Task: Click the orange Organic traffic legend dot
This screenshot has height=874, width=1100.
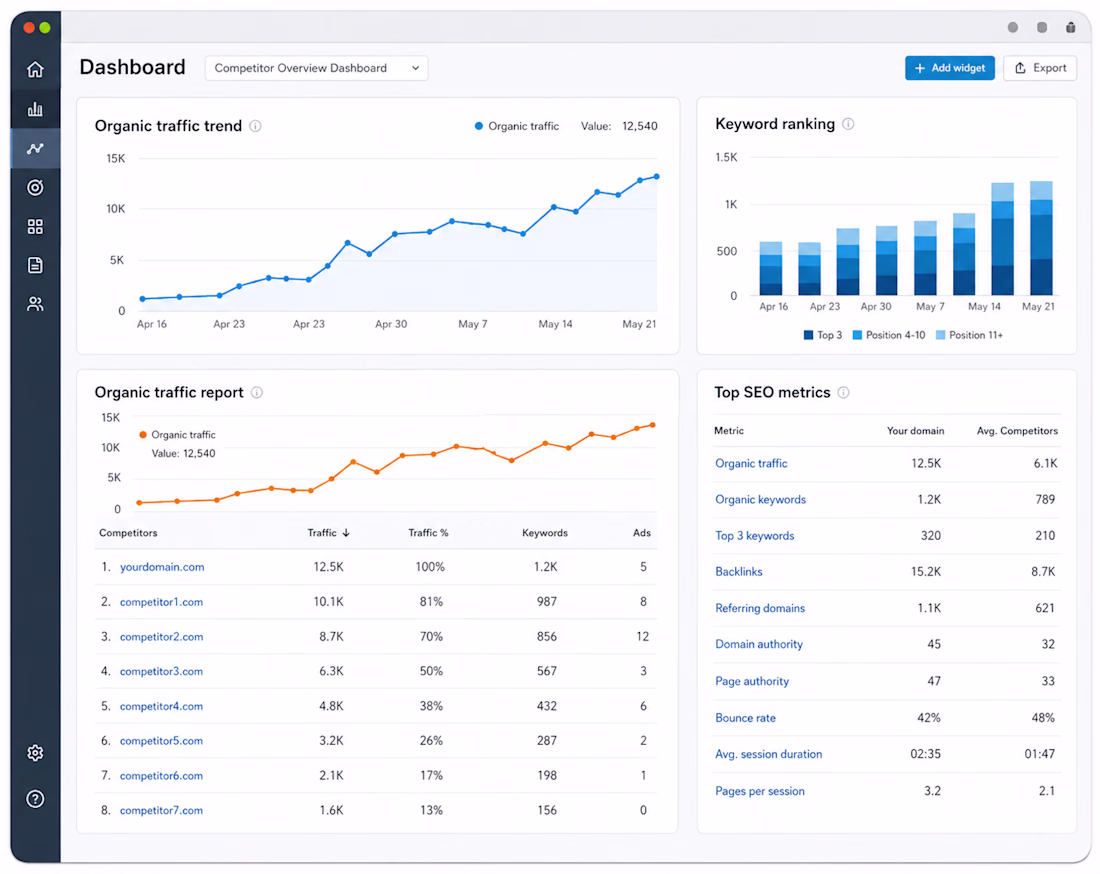Action: (143, 435)
